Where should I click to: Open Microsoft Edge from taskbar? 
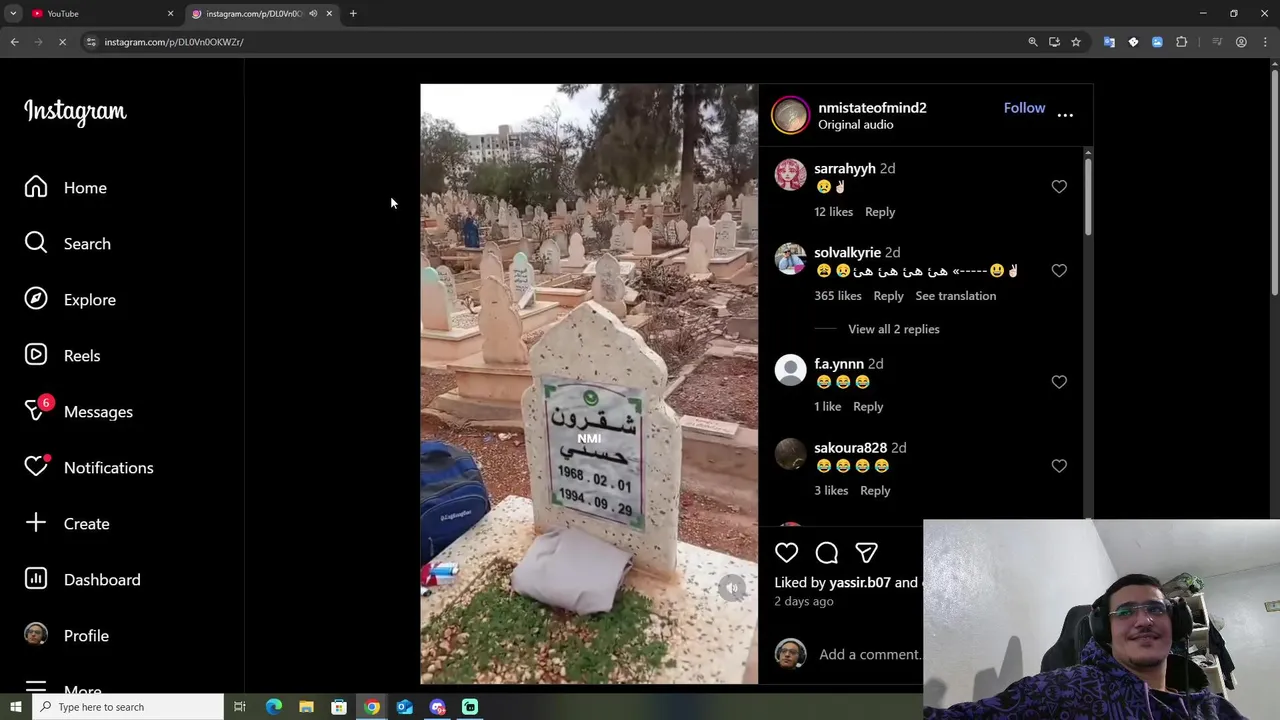(x=273, y=707)
